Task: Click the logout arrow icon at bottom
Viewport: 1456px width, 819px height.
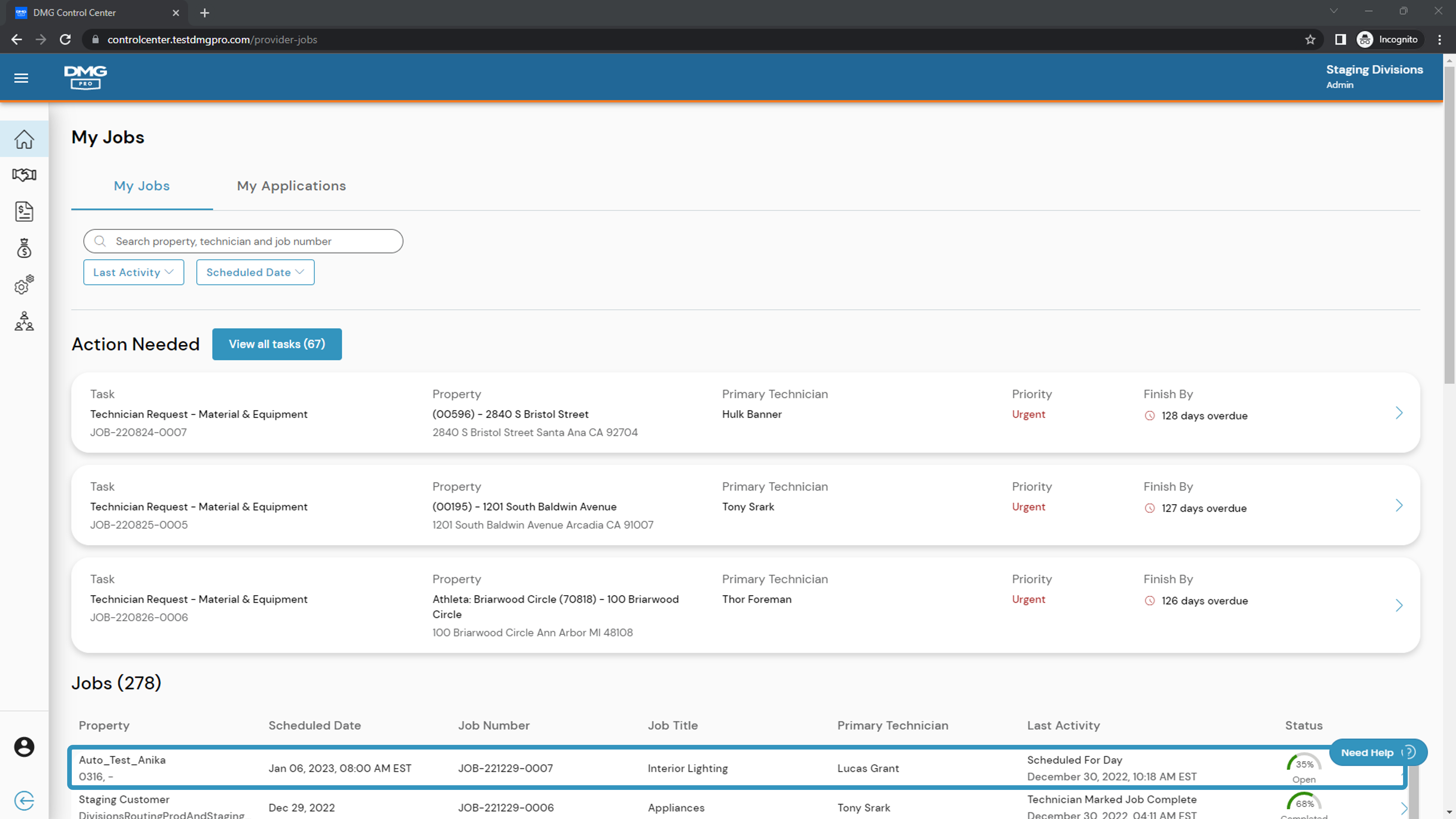Action: click(x=24, y=800)
